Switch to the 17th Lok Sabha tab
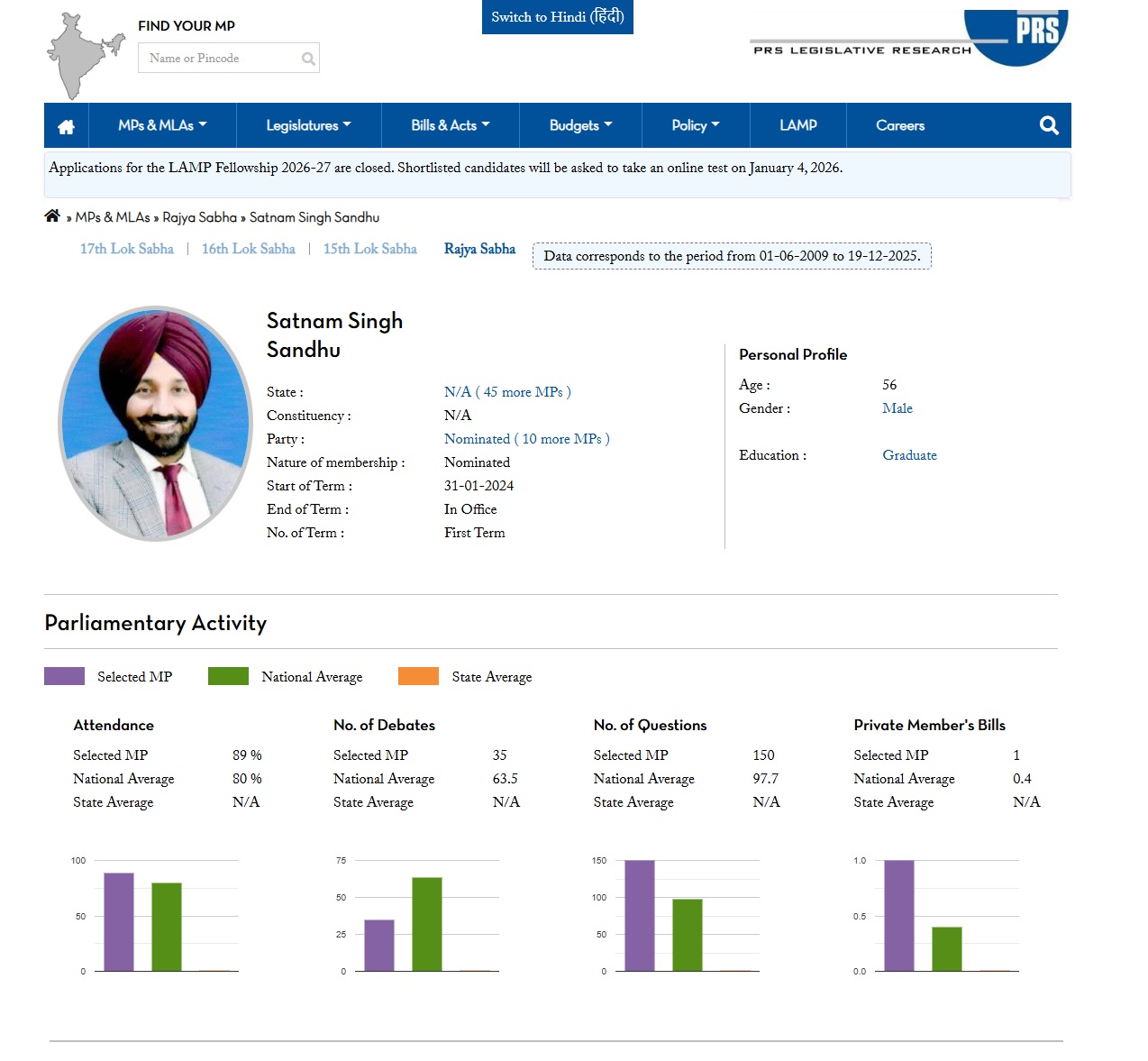The image size is (1148, 1061). [126, 249]
